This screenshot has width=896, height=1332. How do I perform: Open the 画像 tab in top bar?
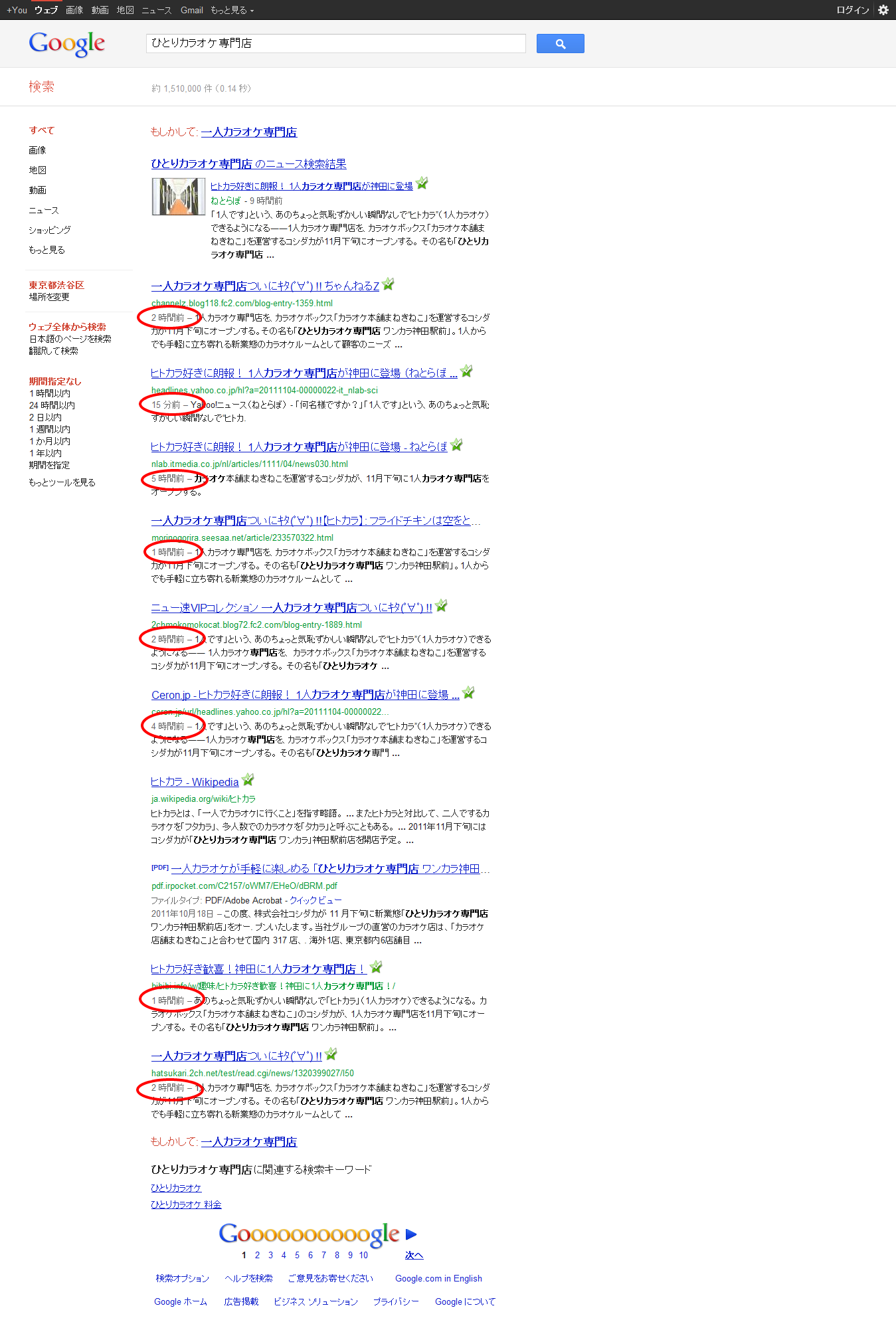74,10
